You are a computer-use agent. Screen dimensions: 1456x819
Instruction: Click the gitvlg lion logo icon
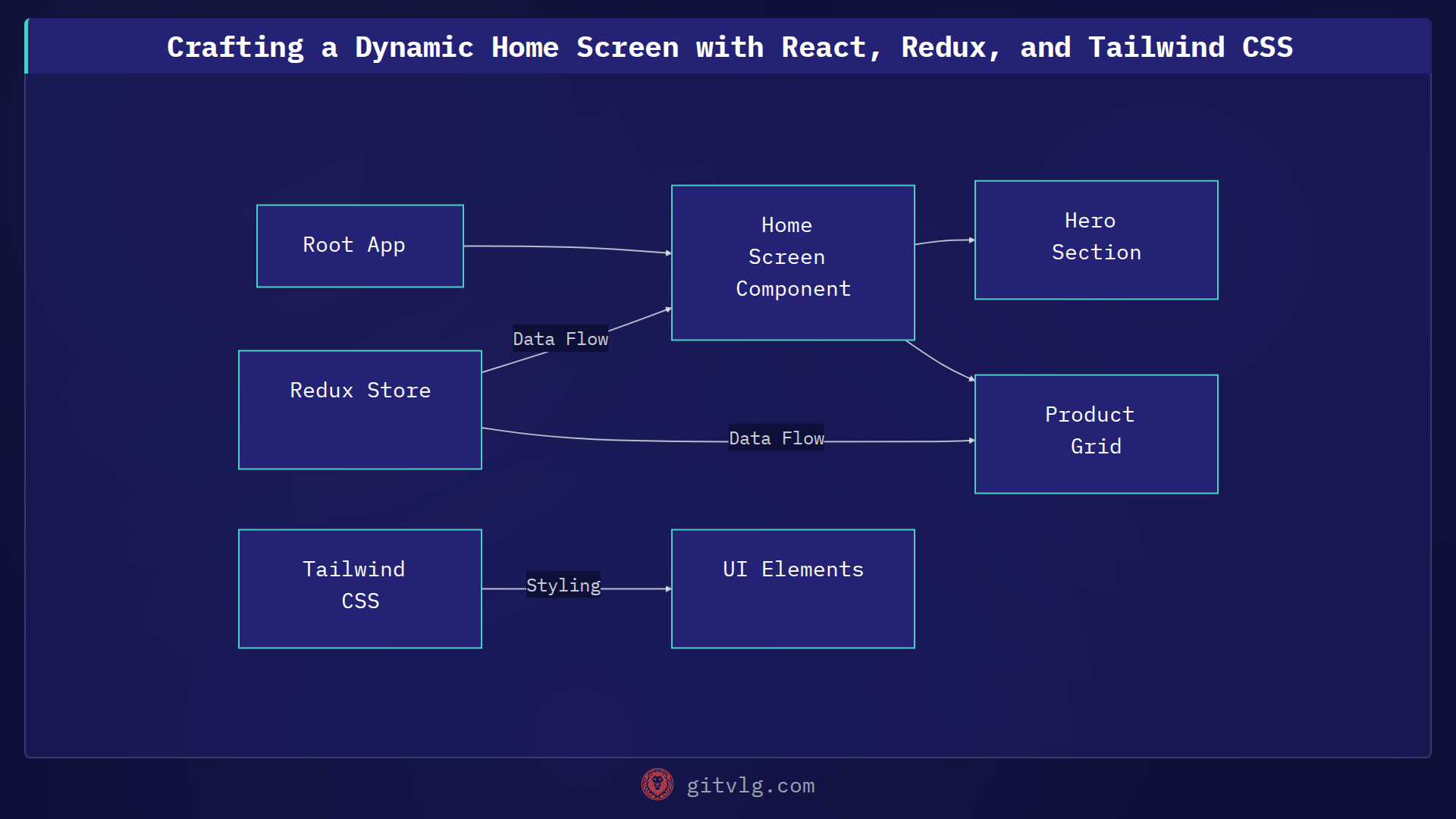point(657,785)
